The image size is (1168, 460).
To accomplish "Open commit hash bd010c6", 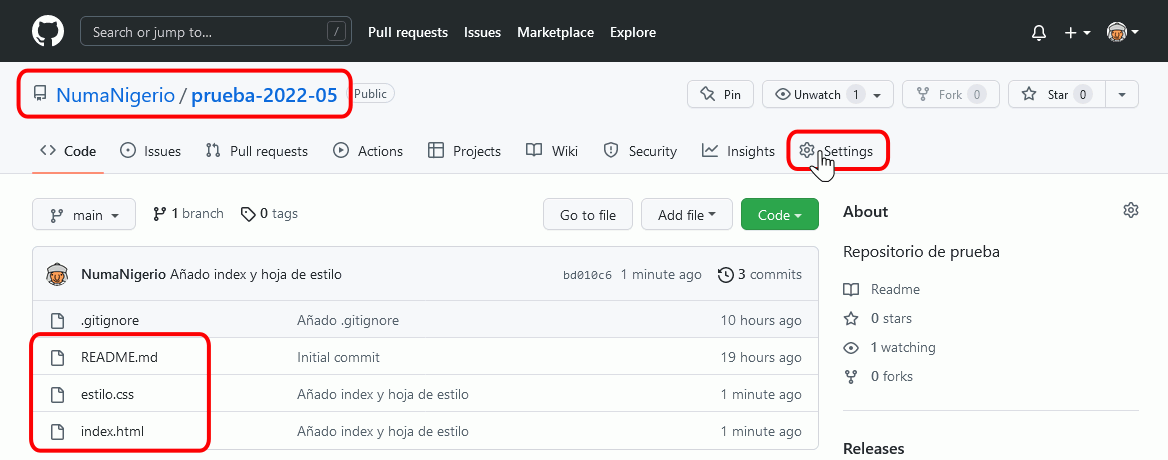I will coord(588,275).
